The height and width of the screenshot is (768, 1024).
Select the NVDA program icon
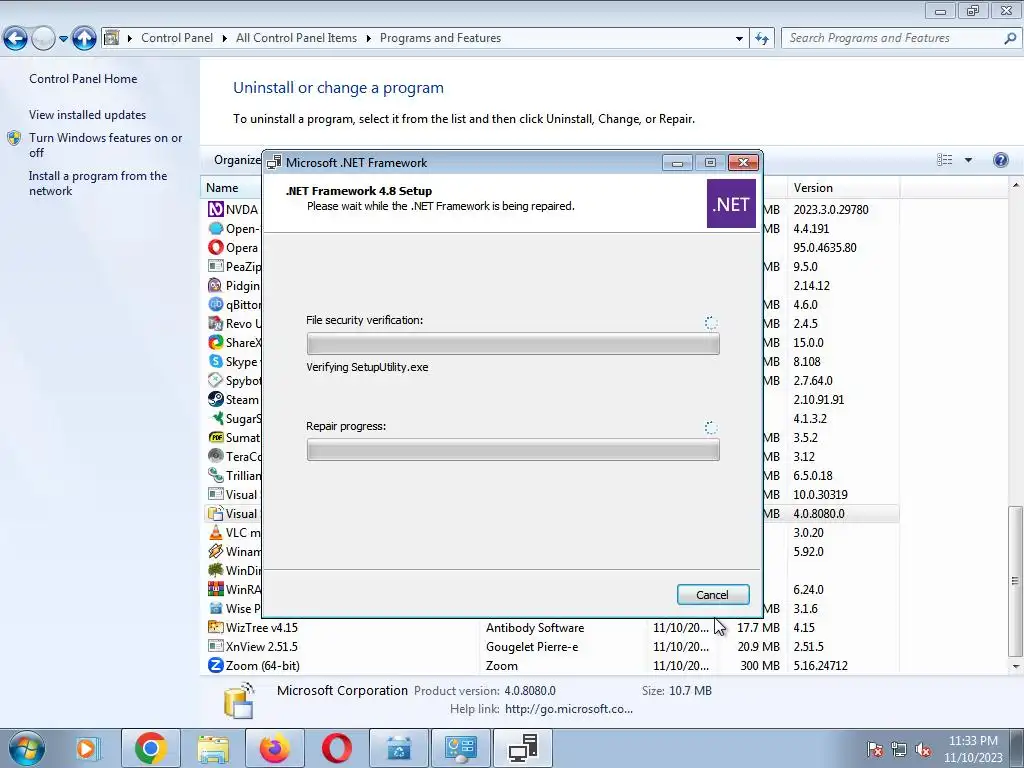click(x=216, y=209)
